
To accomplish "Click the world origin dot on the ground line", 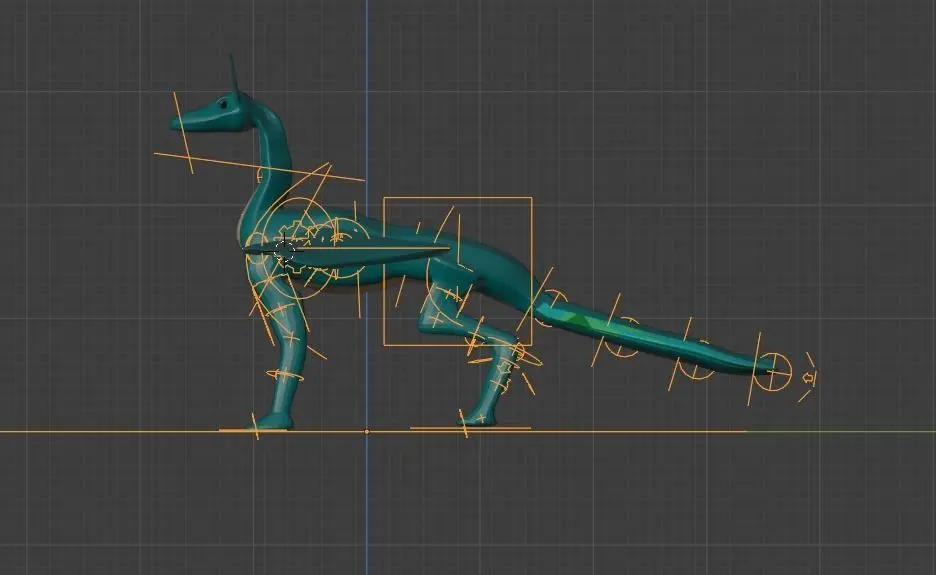I will (x=367, y=431).
